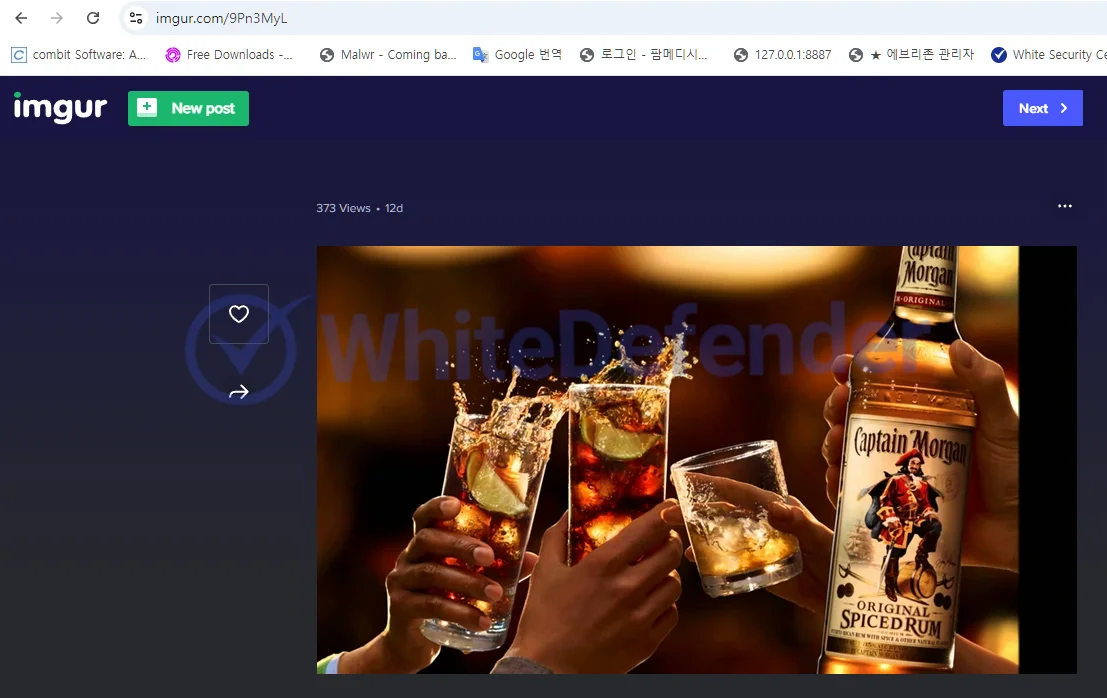The width and height of the screenshot is (1107, 698).
Task: Open the Malwr - Coming ba... bookmark
Action: coord(388,55)
